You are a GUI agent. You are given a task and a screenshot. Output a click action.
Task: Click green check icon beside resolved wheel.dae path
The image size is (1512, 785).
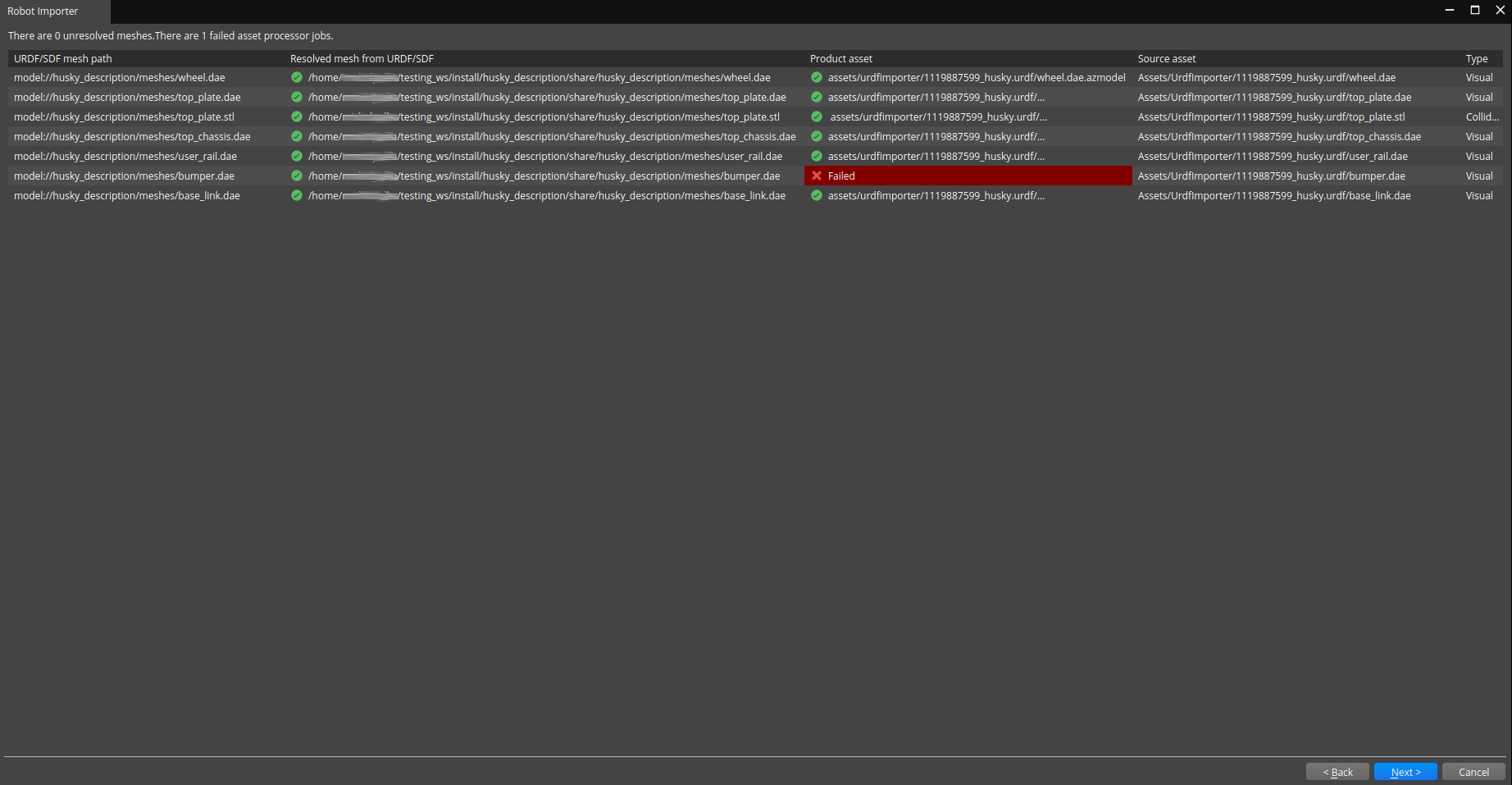click(x=297, y=77)
